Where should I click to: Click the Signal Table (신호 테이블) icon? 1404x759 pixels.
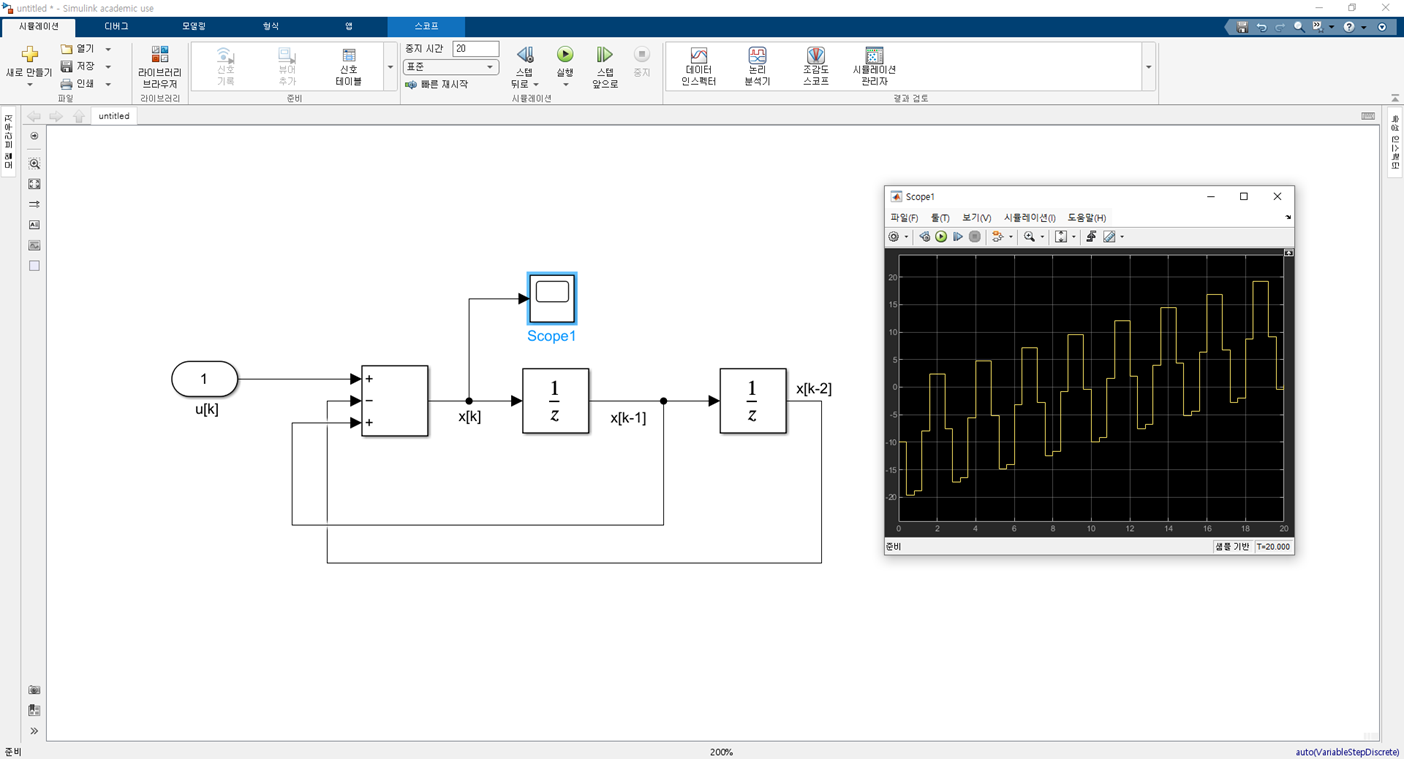click(349, 56)
